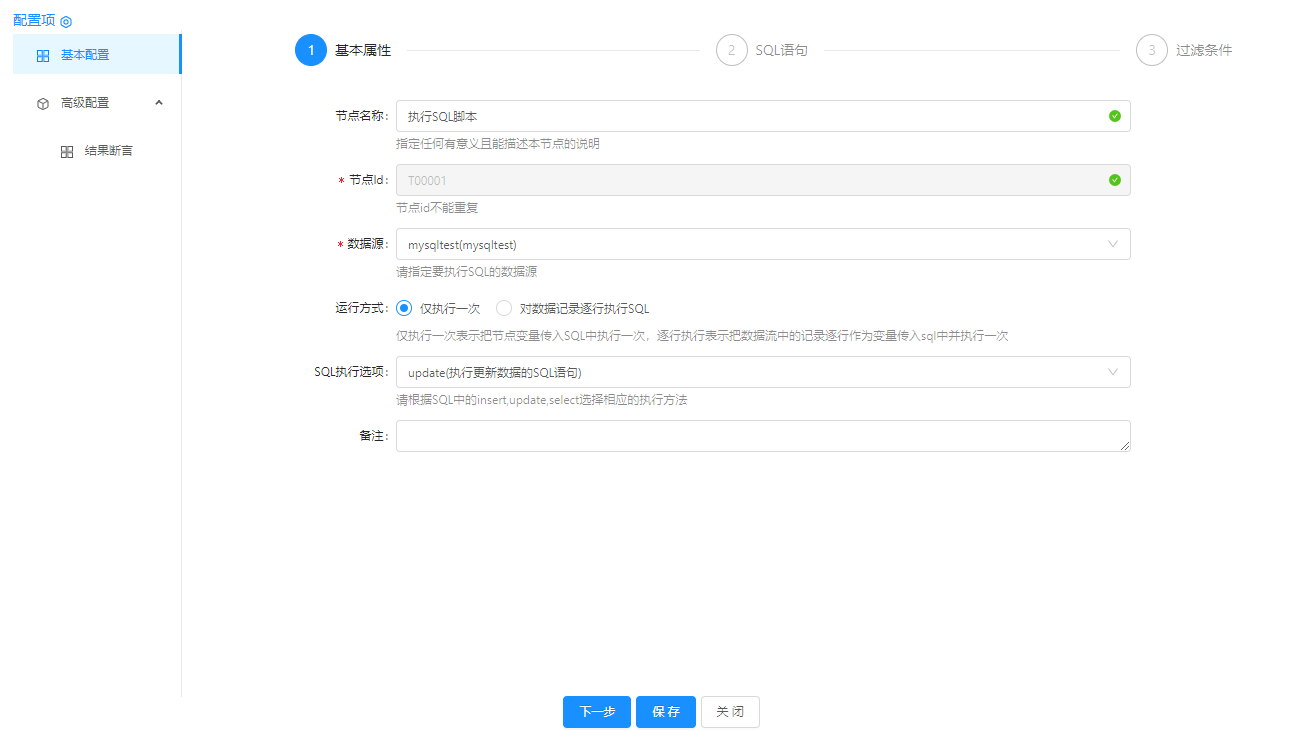Click the settings icon beside 配置项
Screen dimensions: 1301x749
point(66,21)
